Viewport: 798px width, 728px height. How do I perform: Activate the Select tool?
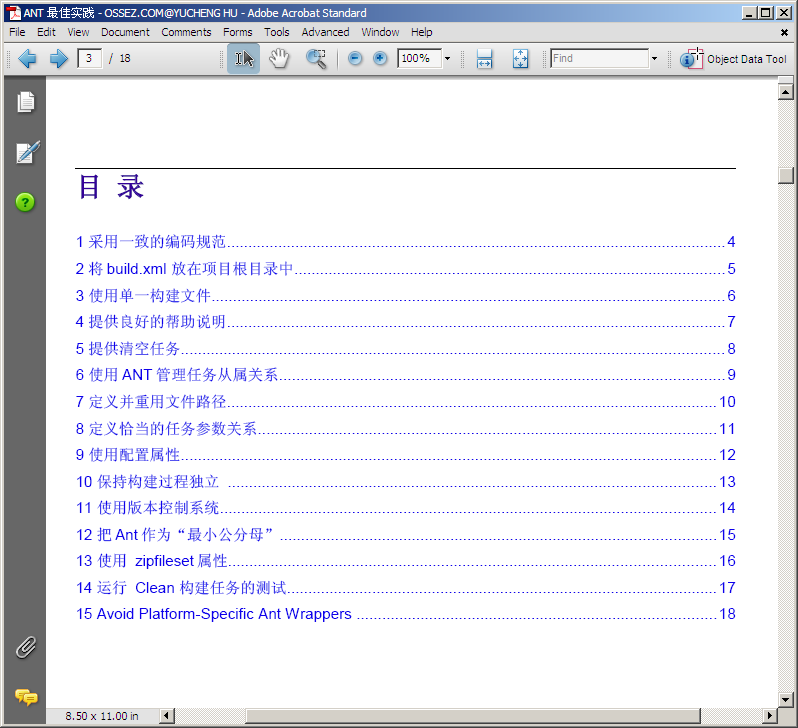click(x=243, y=59)
